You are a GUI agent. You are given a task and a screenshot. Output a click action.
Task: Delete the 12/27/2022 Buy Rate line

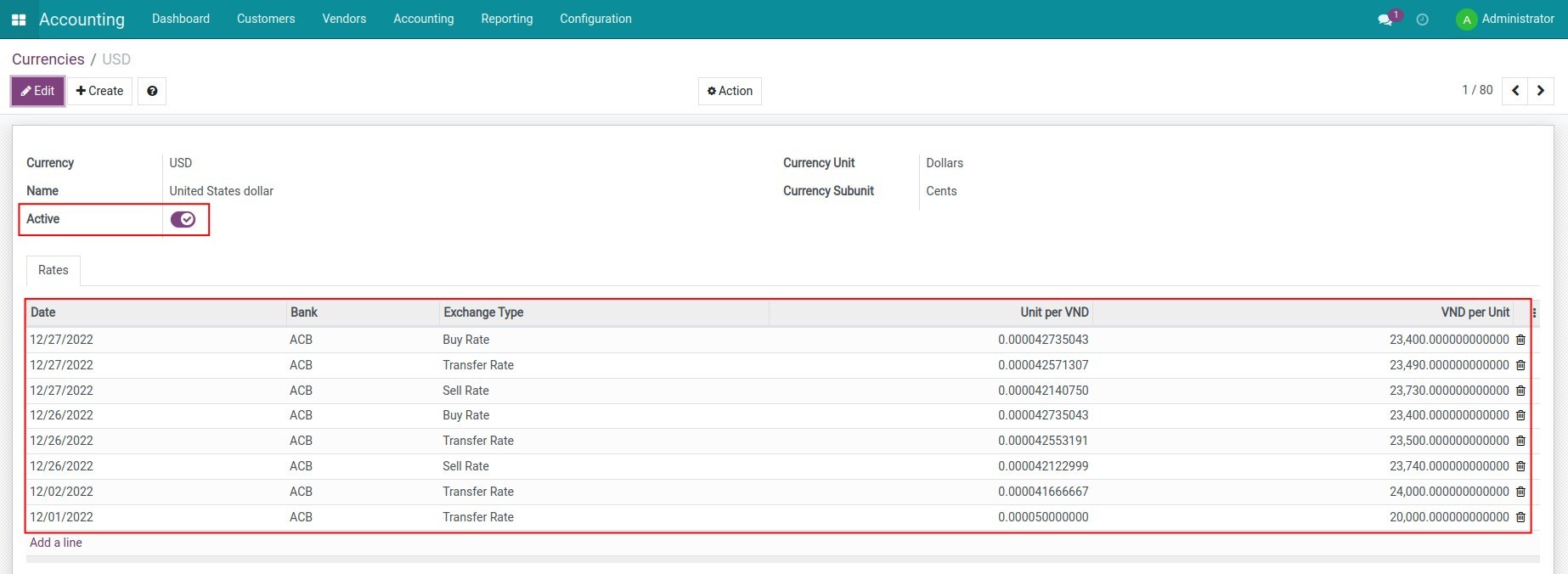[x=1520, y=340]
